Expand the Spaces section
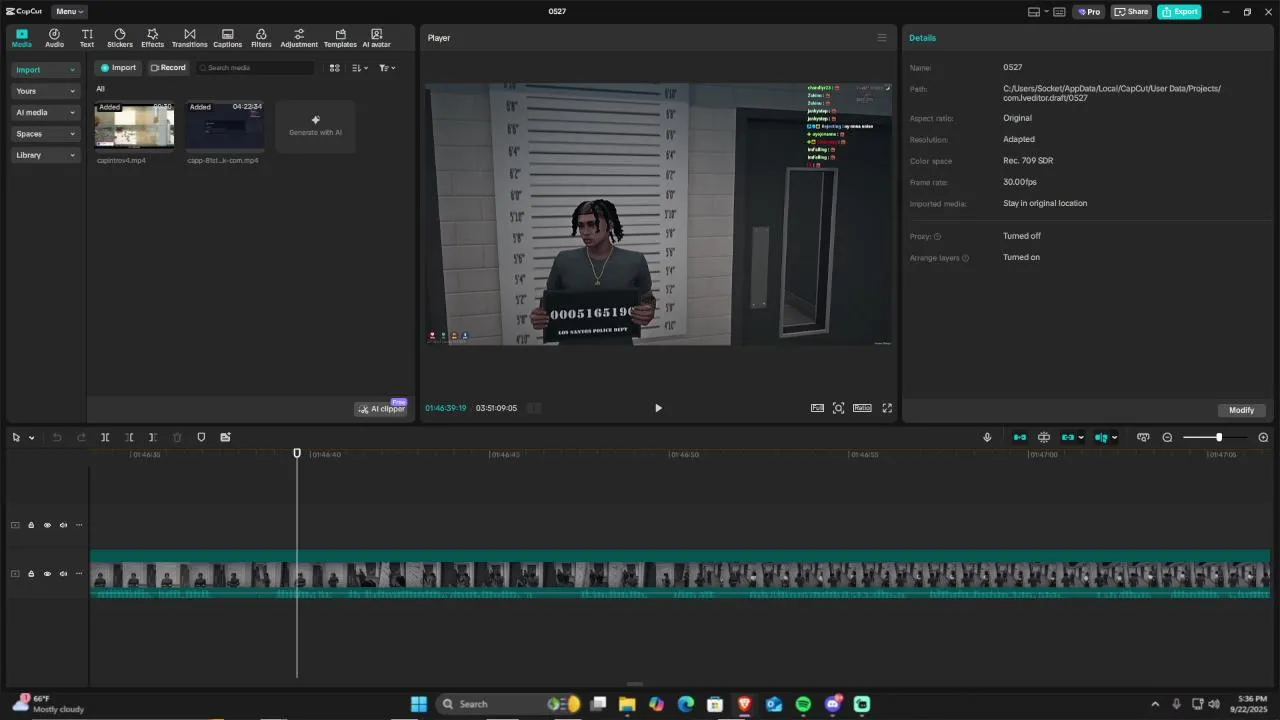 (46, 134)
